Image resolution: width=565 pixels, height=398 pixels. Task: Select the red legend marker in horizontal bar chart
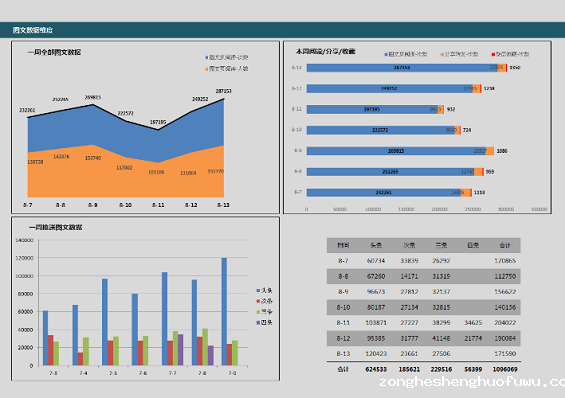point(493,54)
